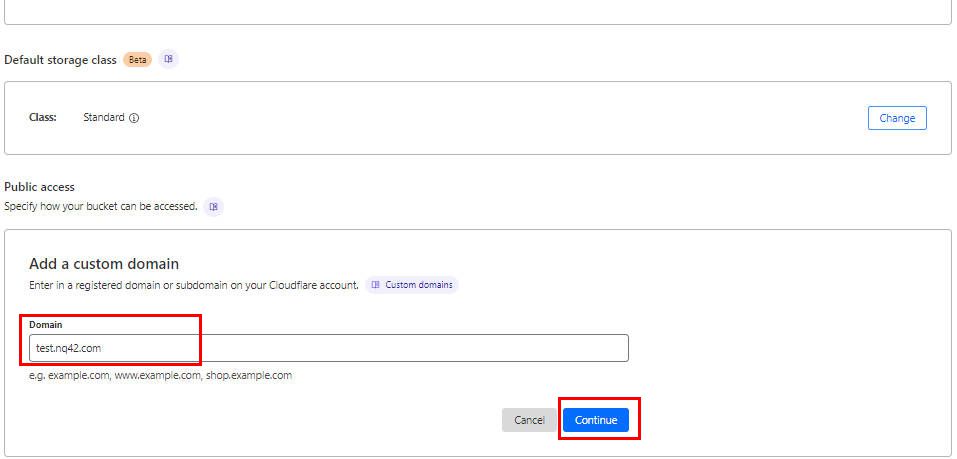Click 'Enter in a registered domain' instruction text
Screen dimensions: 957x459
[193, 285]
